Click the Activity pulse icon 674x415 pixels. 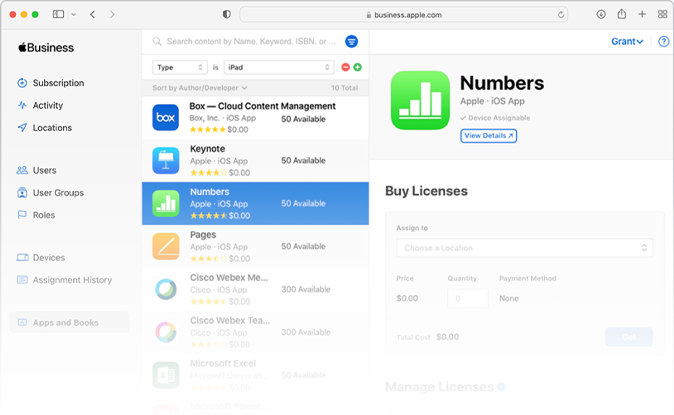pyautogui.click(x=22, y=105)
